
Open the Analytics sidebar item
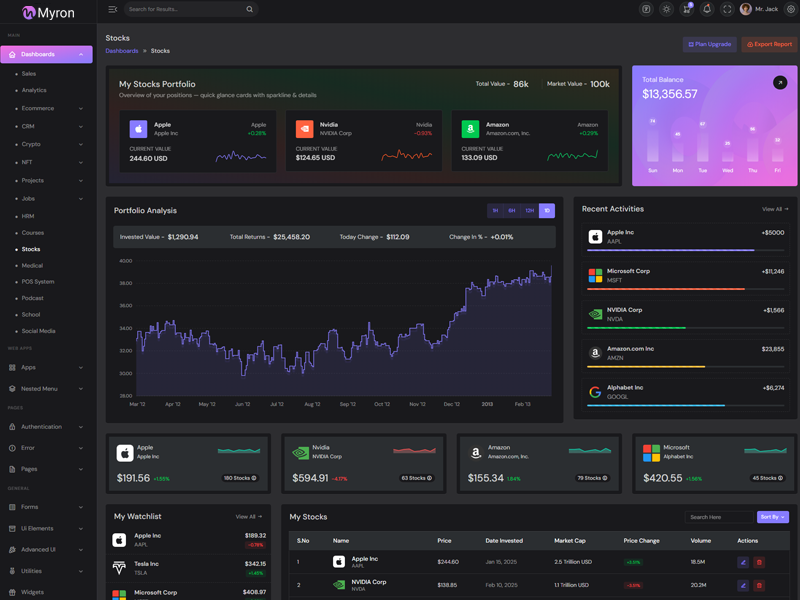click(x=34, y=90)
